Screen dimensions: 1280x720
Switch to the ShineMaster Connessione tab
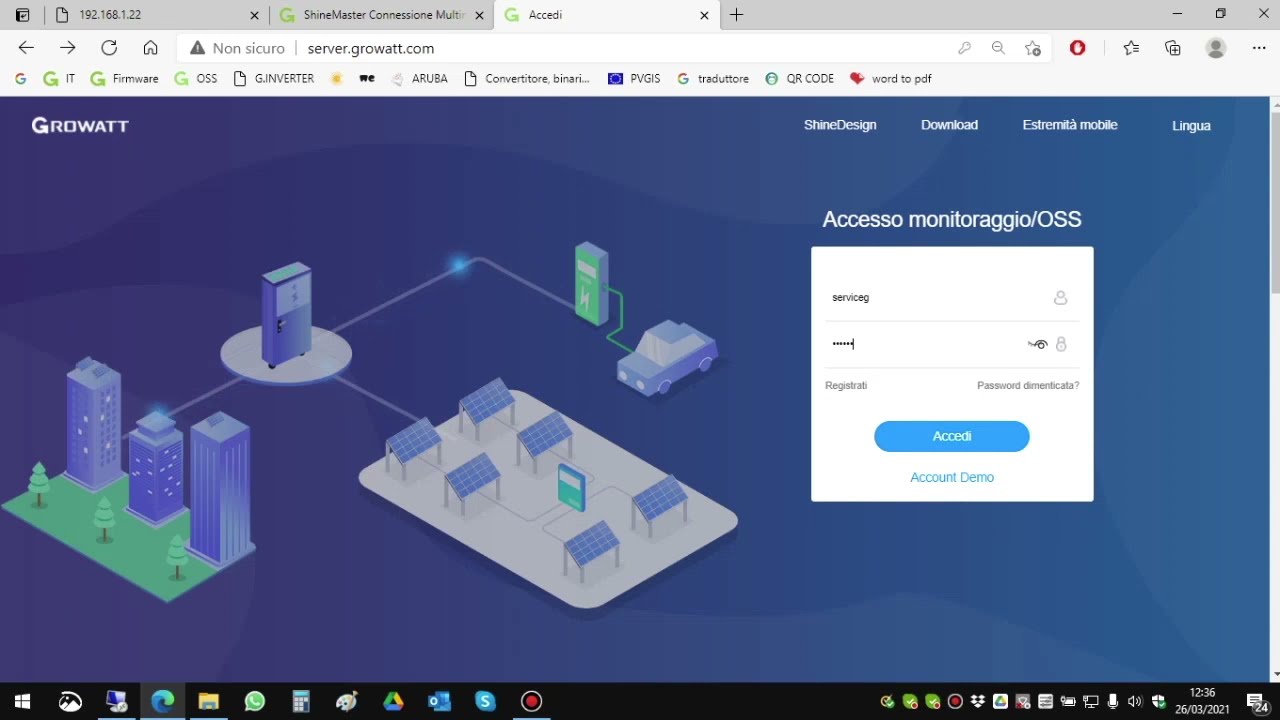tap(382, 15)
